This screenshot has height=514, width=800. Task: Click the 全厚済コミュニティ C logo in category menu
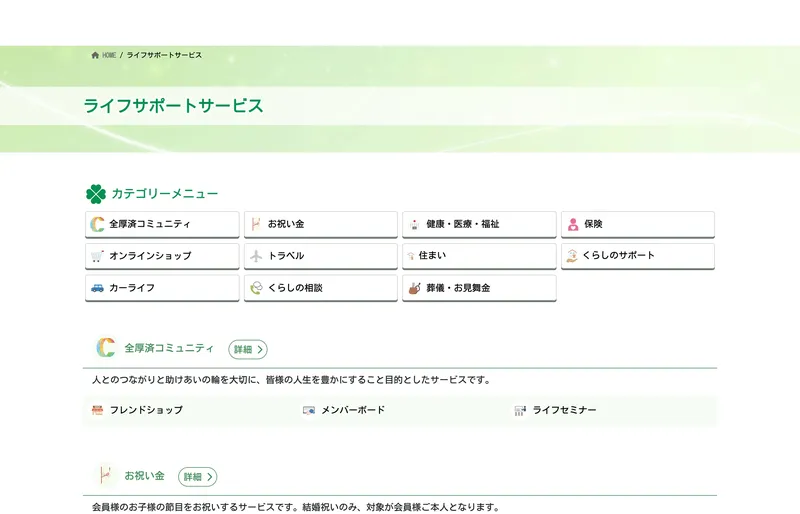pos(97,224)
